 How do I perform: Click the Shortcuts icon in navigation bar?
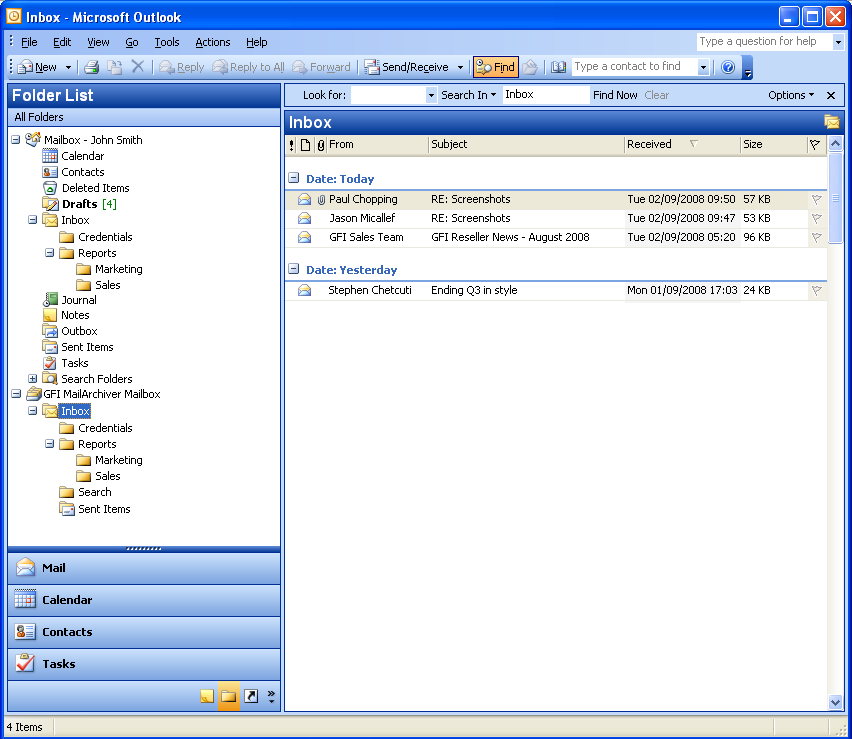click(x=251, y=696)
